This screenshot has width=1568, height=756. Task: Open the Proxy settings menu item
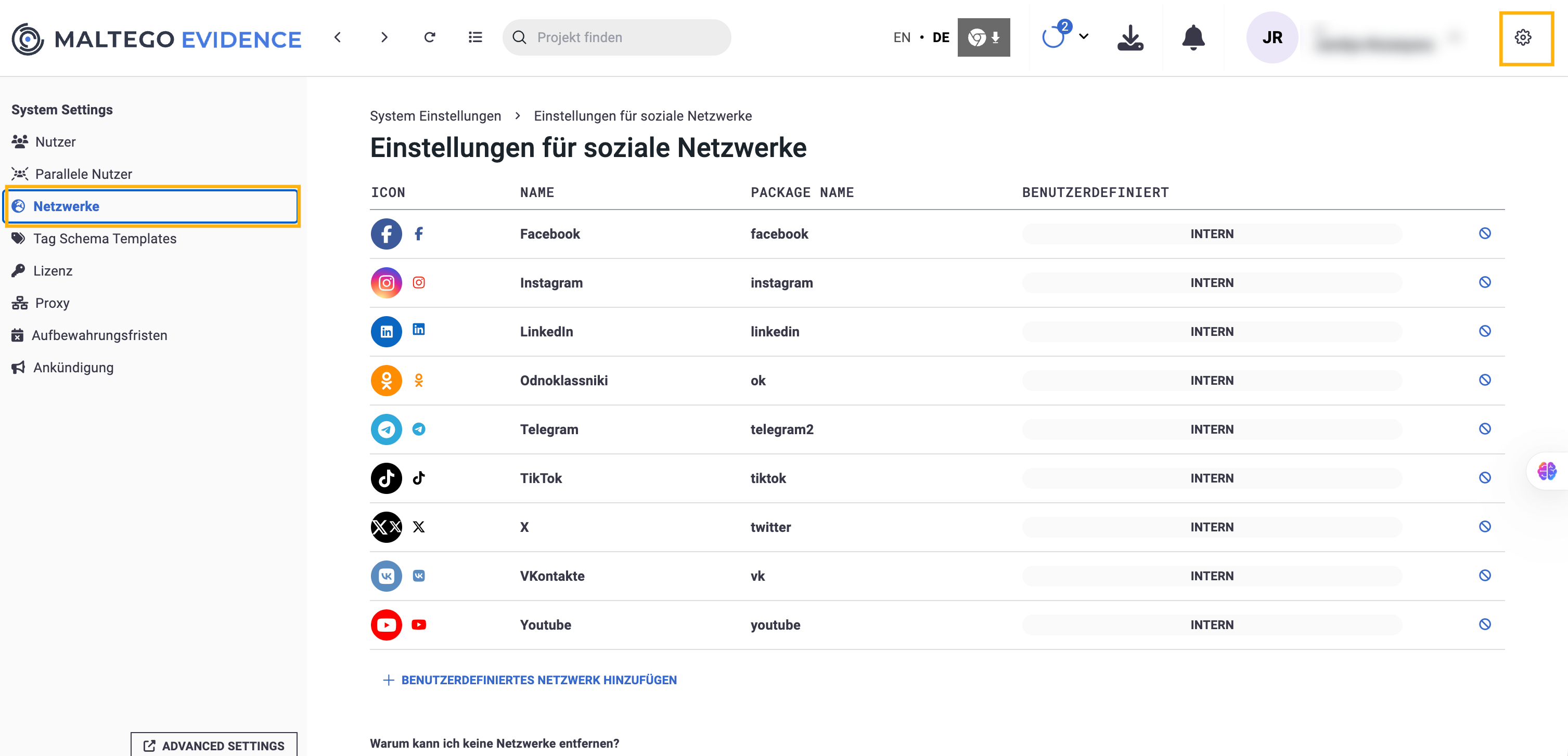click(x=53, y=303)
